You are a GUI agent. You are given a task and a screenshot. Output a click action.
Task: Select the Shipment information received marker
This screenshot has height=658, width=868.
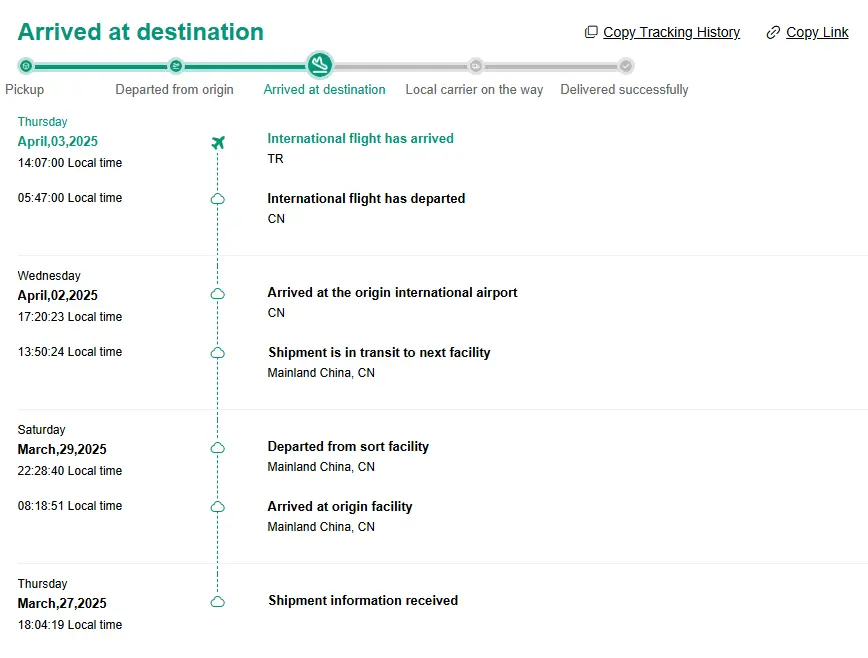[x=218, y=602]
